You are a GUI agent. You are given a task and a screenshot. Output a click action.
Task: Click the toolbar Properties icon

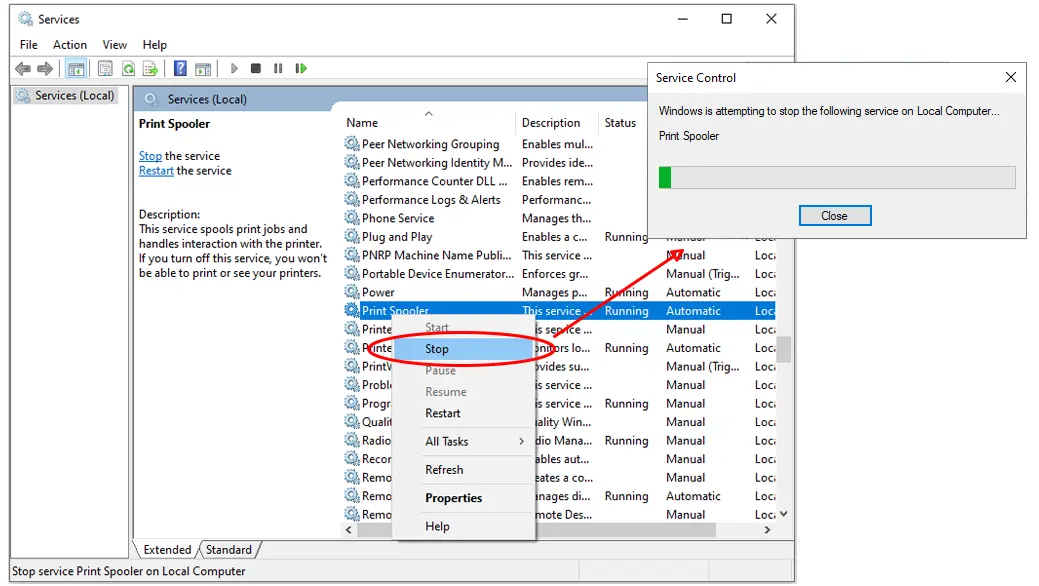click(105, 69)
